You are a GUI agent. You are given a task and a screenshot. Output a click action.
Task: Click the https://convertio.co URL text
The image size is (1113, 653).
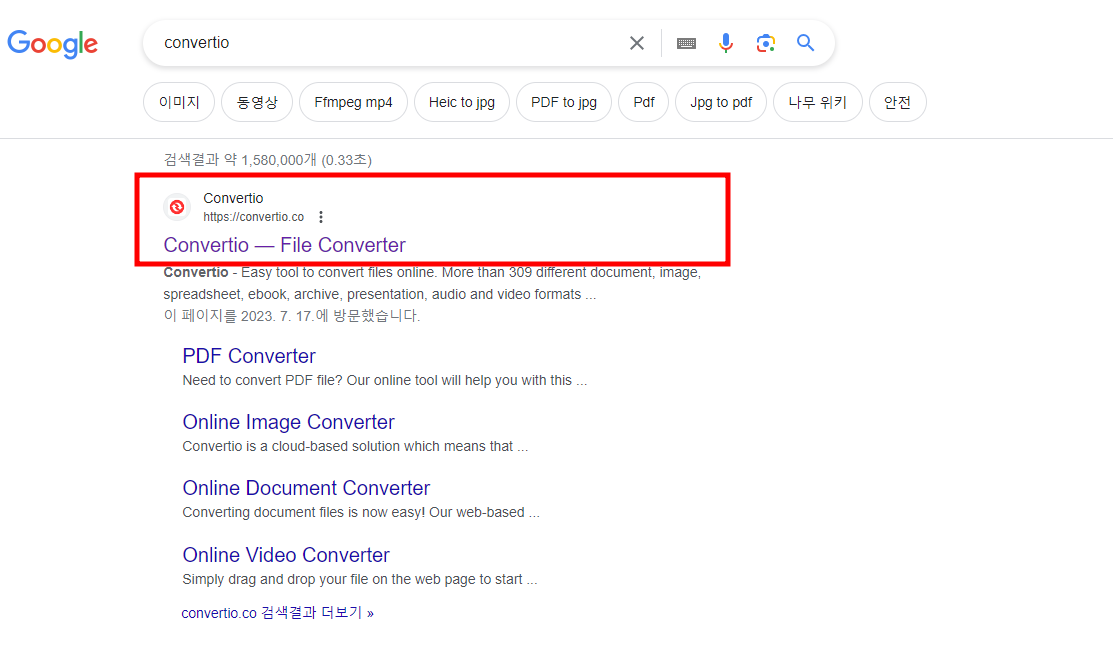[x=253, y=216]
